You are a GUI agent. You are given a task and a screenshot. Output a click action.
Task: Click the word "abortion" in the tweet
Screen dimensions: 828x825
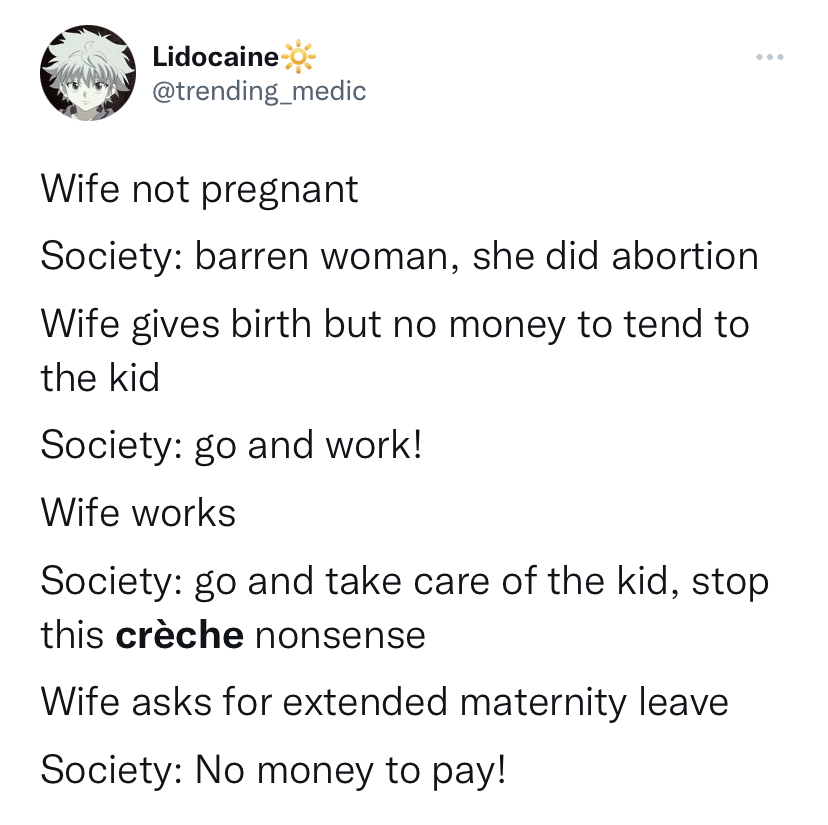tap(685, 256)
